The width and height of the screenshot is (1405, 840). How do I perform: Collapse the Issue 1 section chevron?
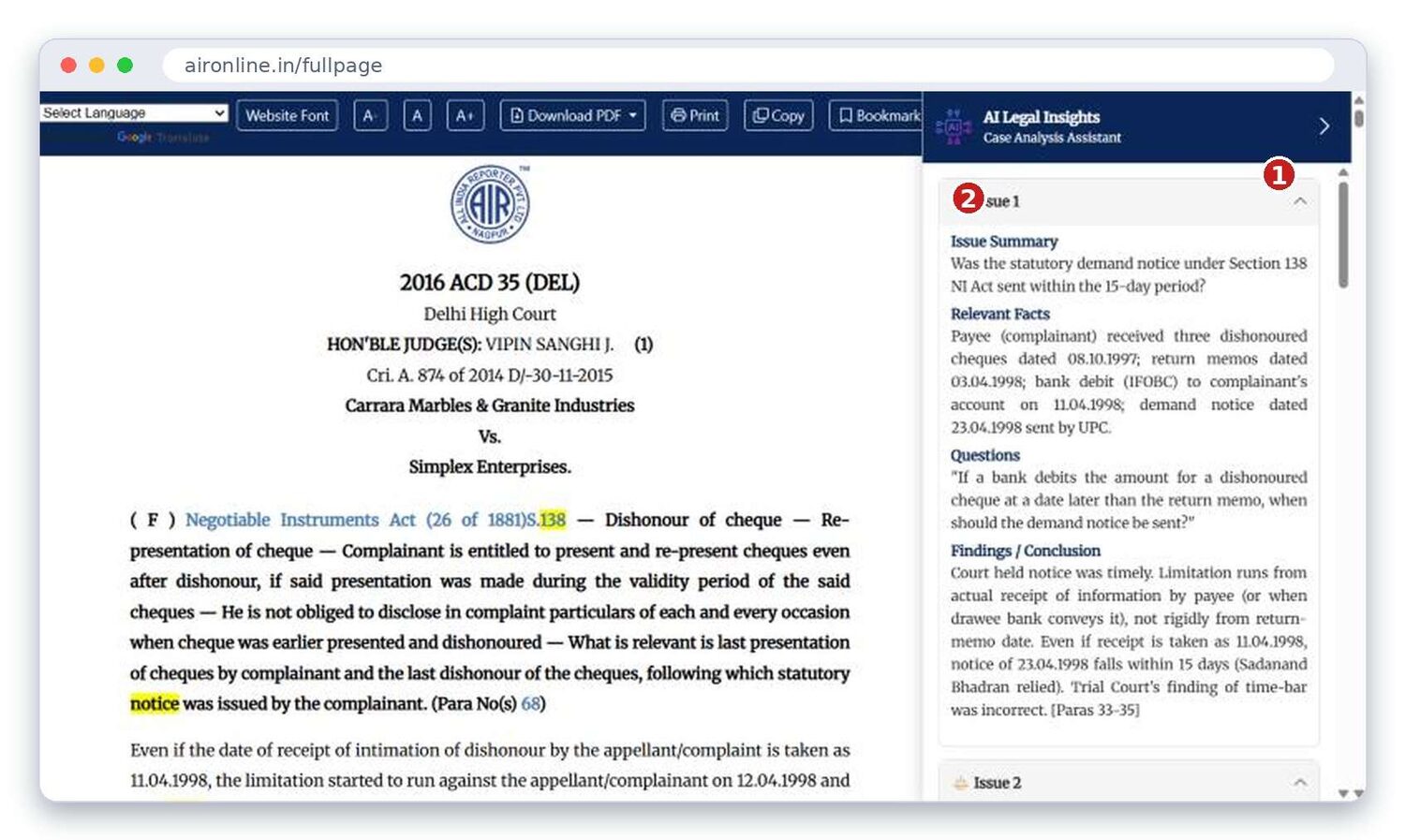(1300, 201)
